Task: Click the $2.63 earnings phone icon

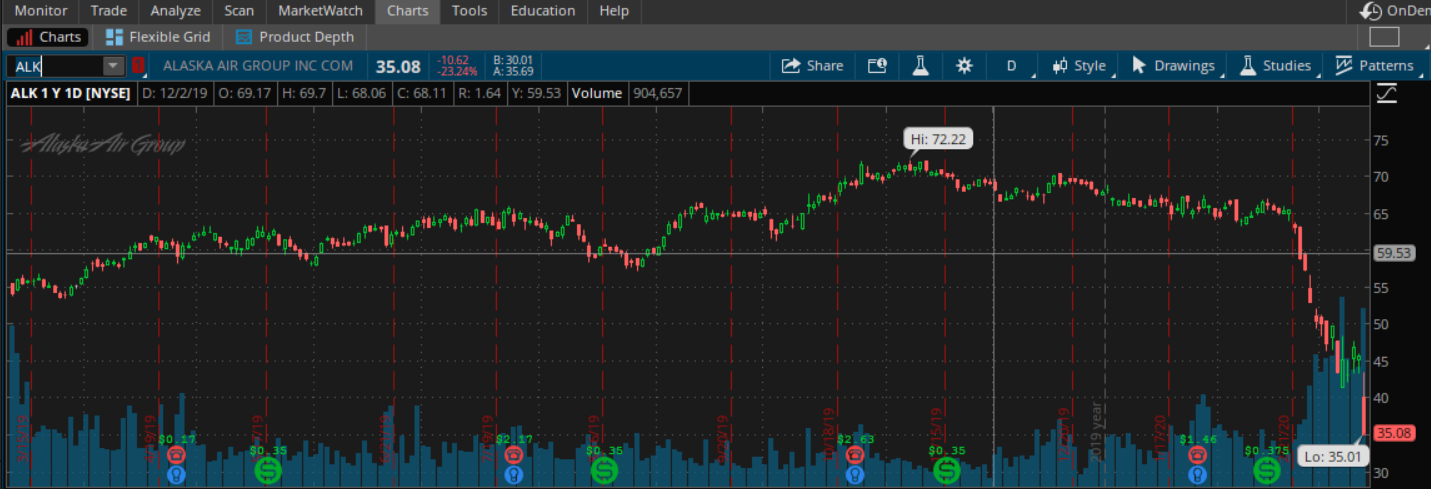Action: click(855, 455)
